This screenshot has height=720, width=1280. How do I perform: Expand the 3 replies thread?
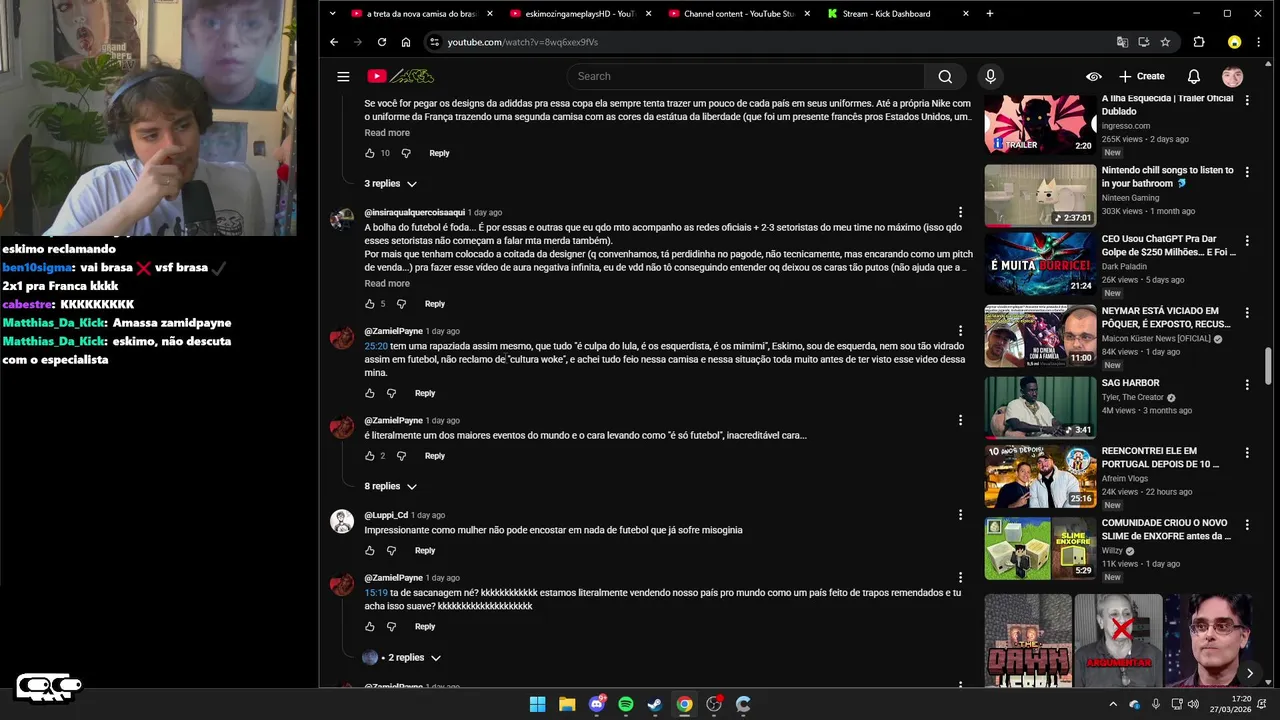pos(390,184)
